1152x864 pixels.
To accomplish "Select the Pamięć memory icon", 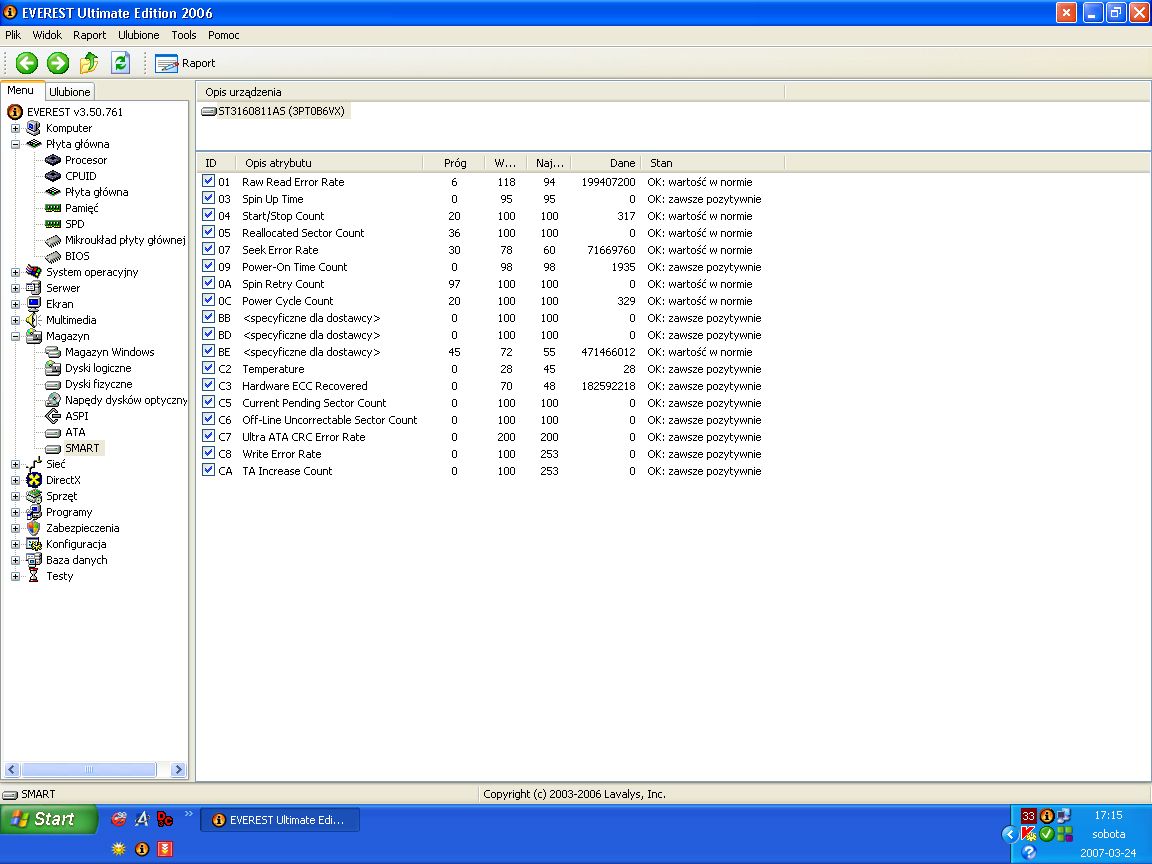I will [53, 209].
